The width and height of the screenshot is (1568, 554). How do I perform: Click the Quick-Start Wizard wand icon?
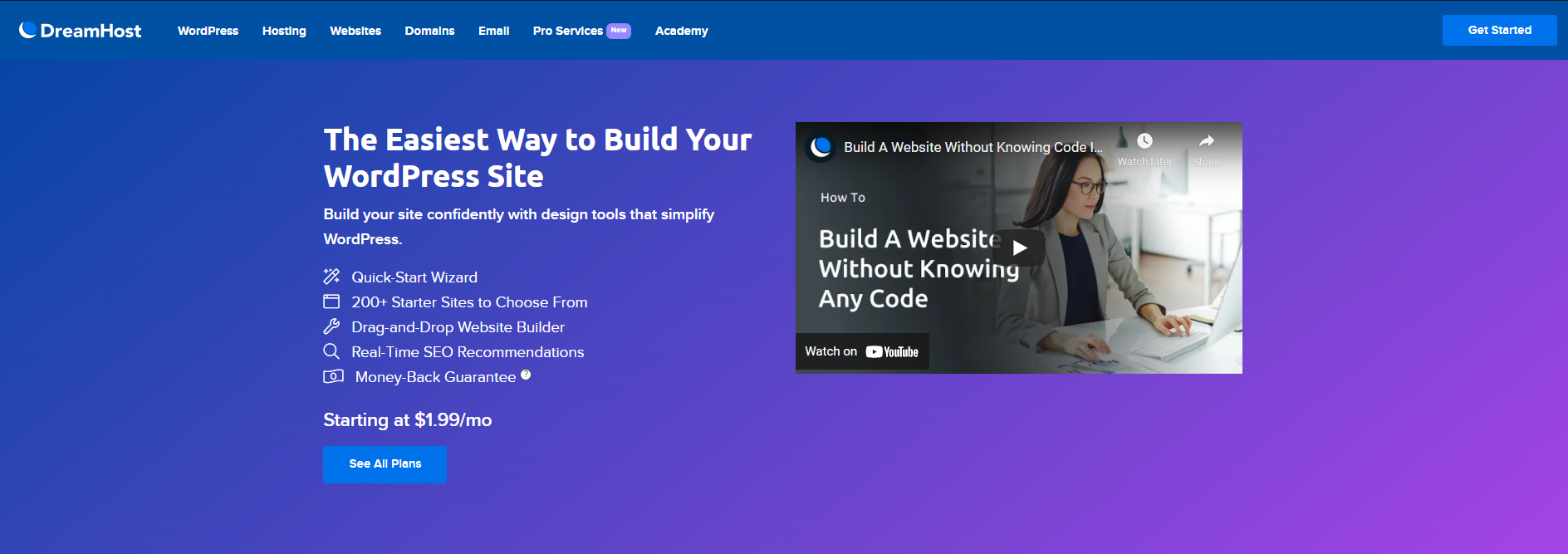pyautogui.click(x=331, y=276)
